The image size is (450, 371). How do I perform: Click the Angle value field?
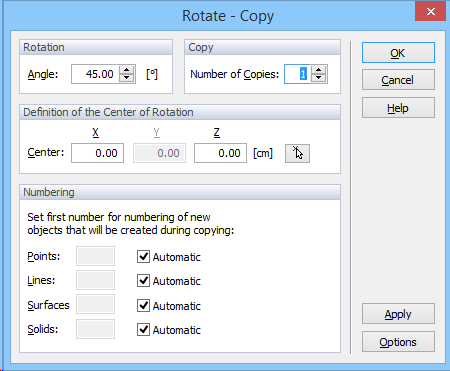point(96,74)
